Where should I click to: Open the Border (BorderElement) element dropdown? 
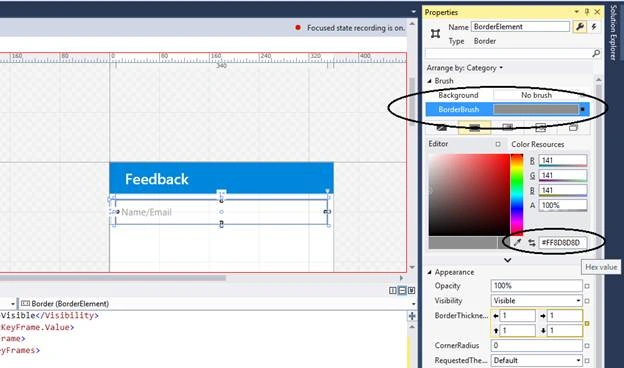click(x=413, y=304)
